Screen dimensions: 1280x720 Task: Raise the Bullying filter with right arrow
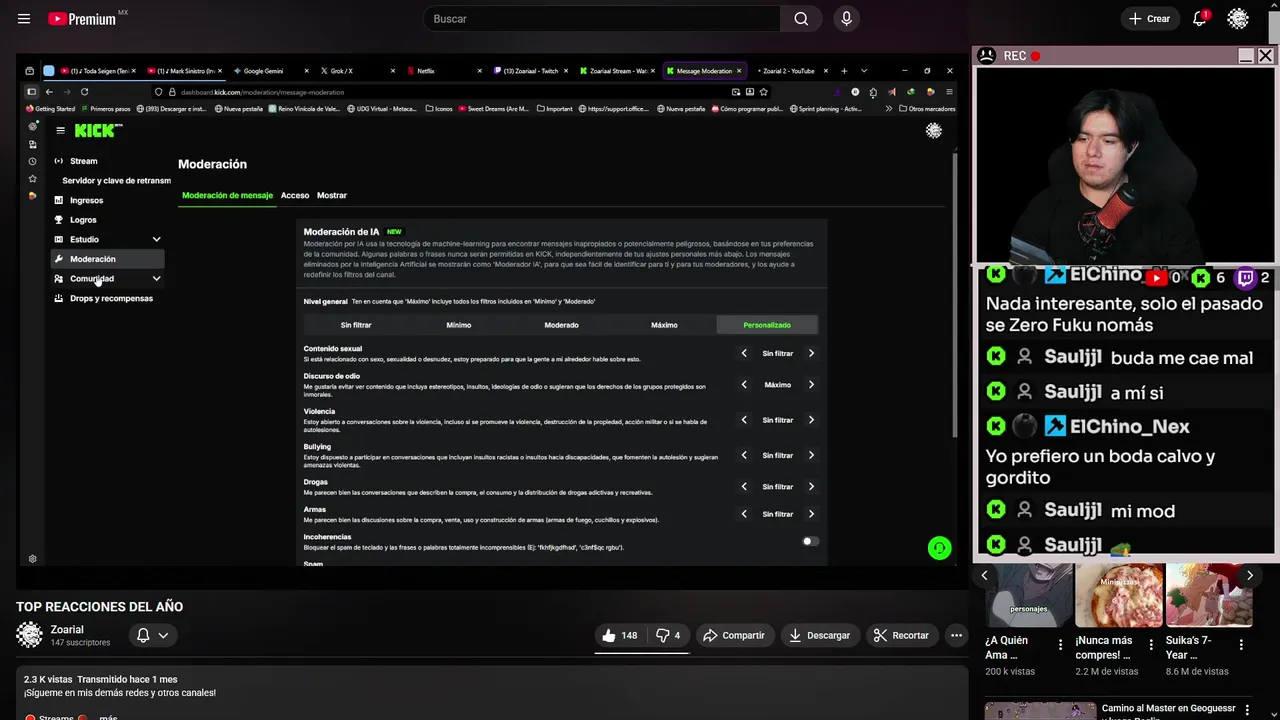point(811,455)
